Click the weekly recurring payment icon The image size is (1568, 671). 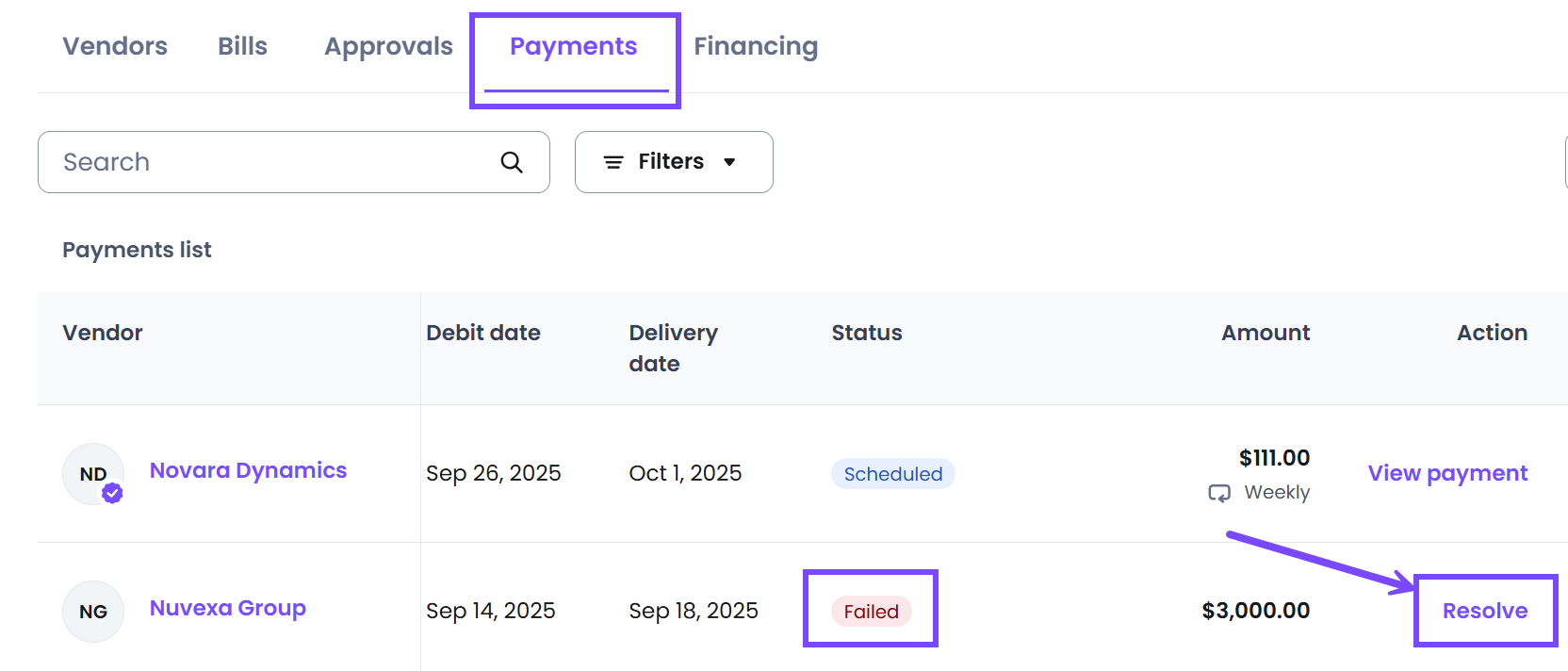pos(1219,493)
